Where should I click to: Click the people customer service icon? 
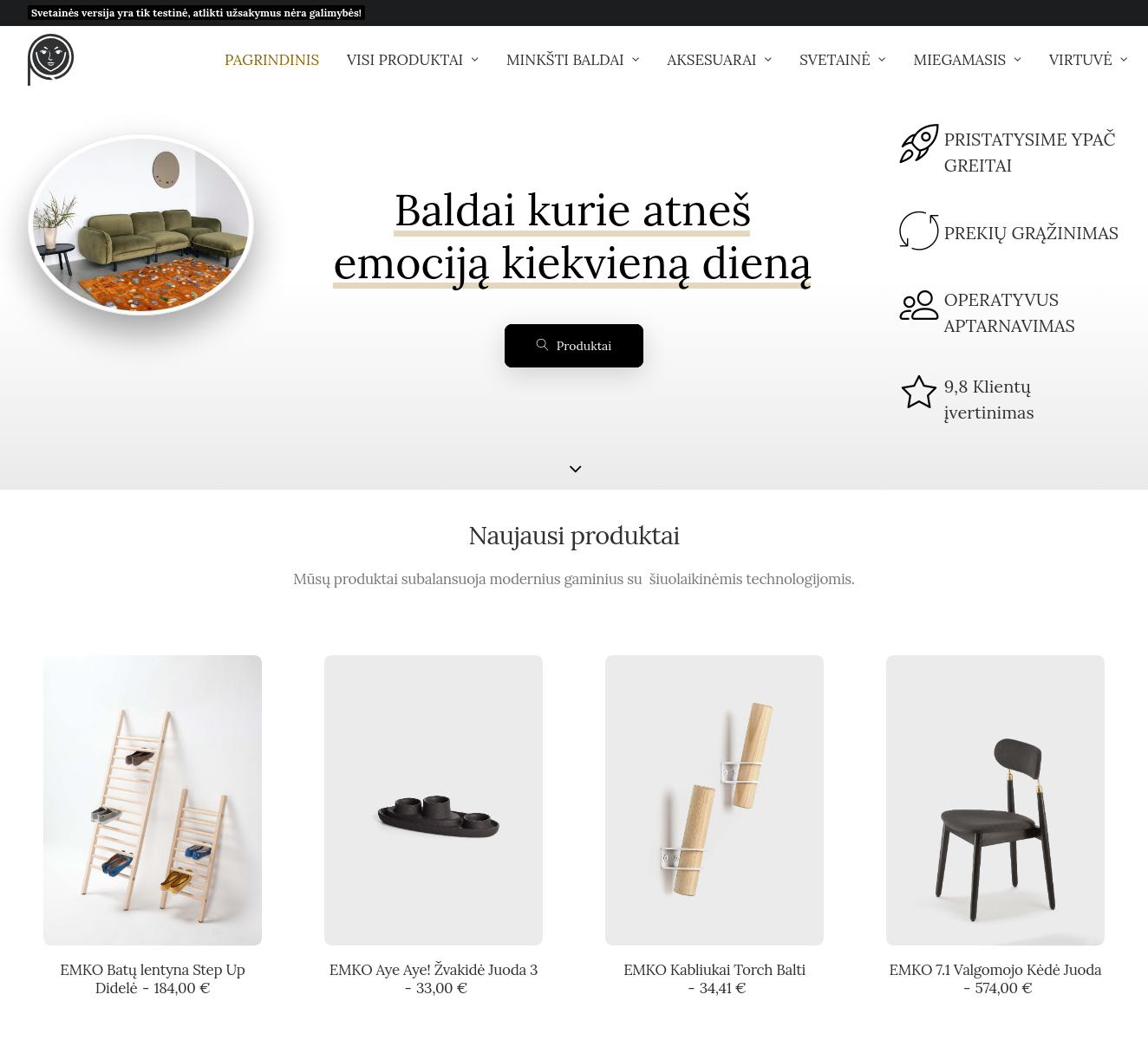pyautogui.click(x=919, y=305)
